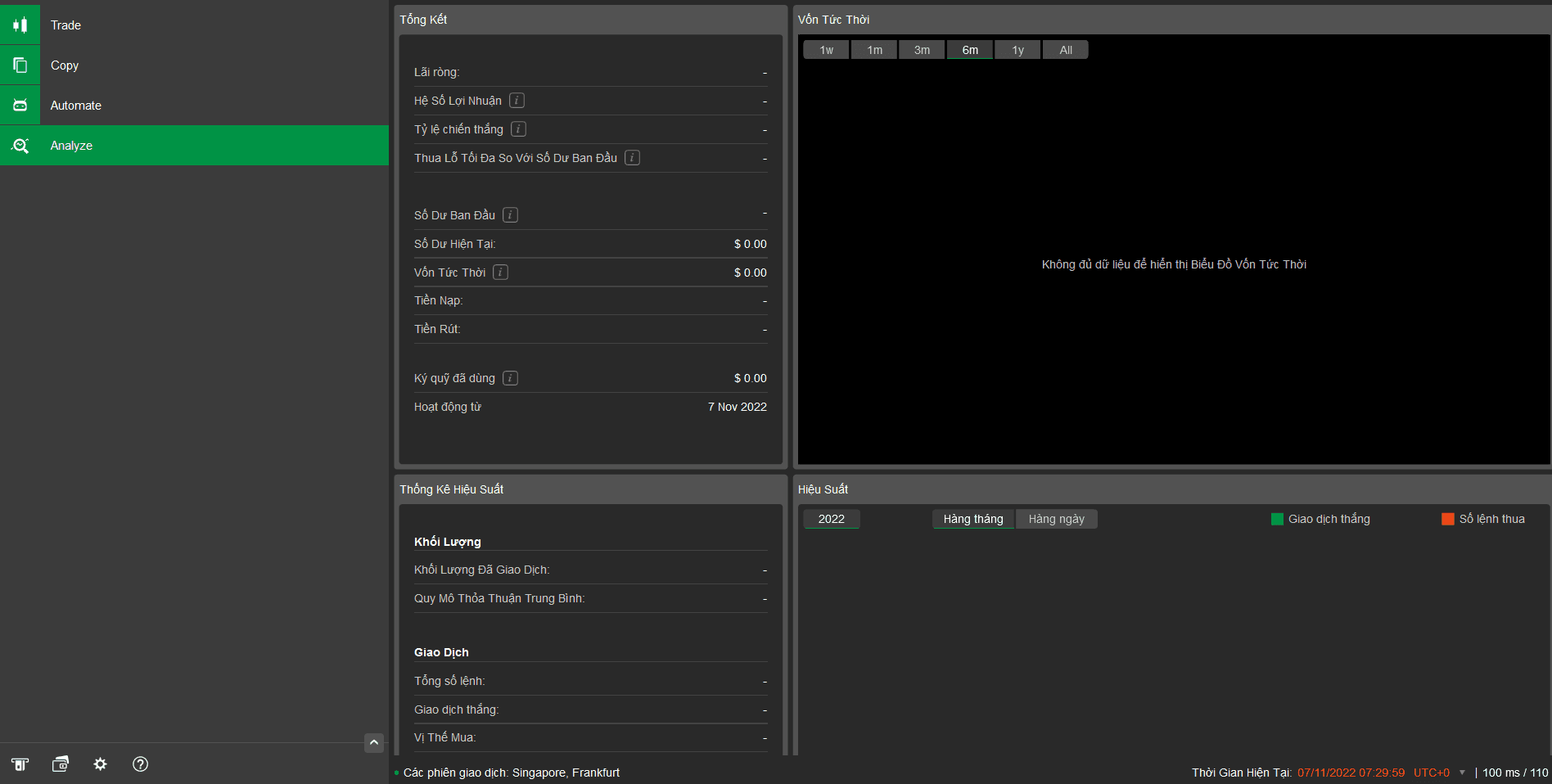
Task: Open the Automate menu item
Action: coord(76,106)
